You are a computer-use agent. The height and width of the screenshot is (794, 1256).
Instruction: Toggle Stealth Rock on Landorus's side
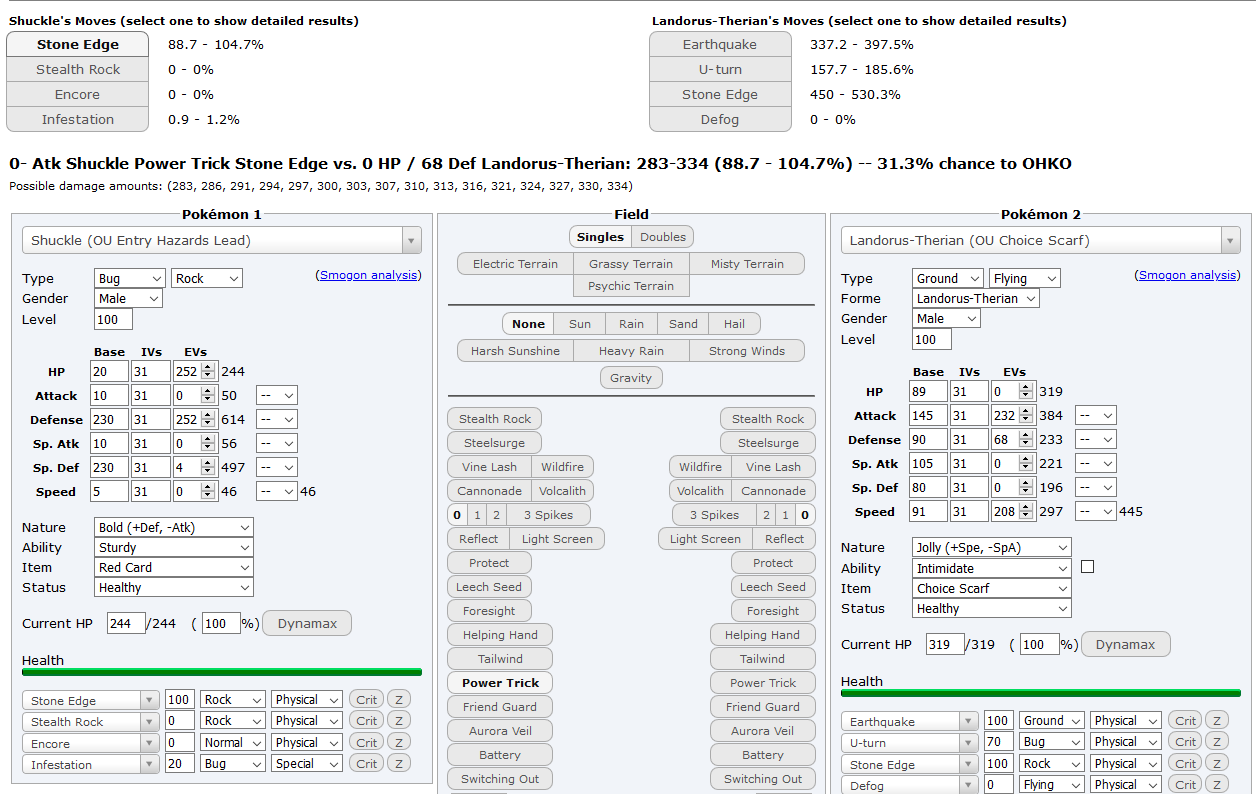pyautogui.click(x=768, y=419)
